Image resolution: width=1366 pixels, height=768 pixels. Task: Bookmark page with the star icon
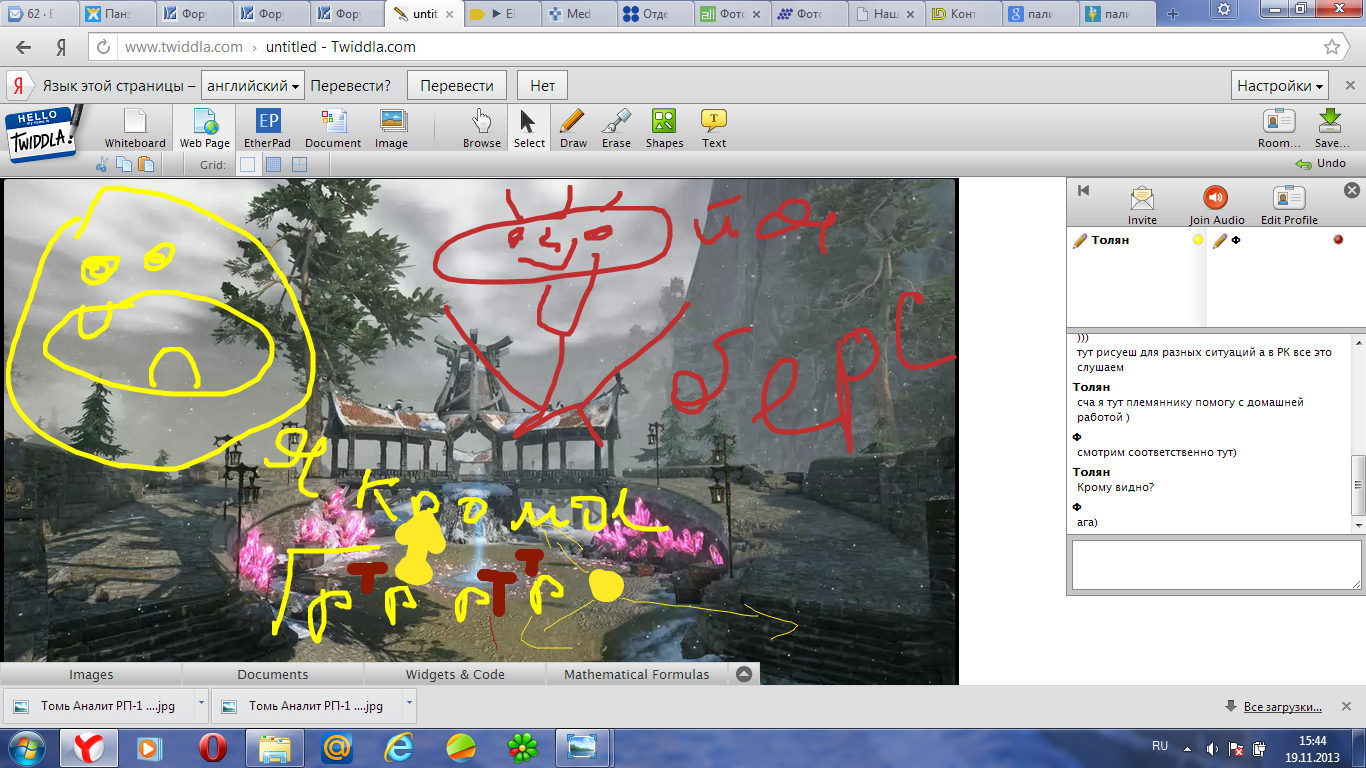pos(1332,47)
